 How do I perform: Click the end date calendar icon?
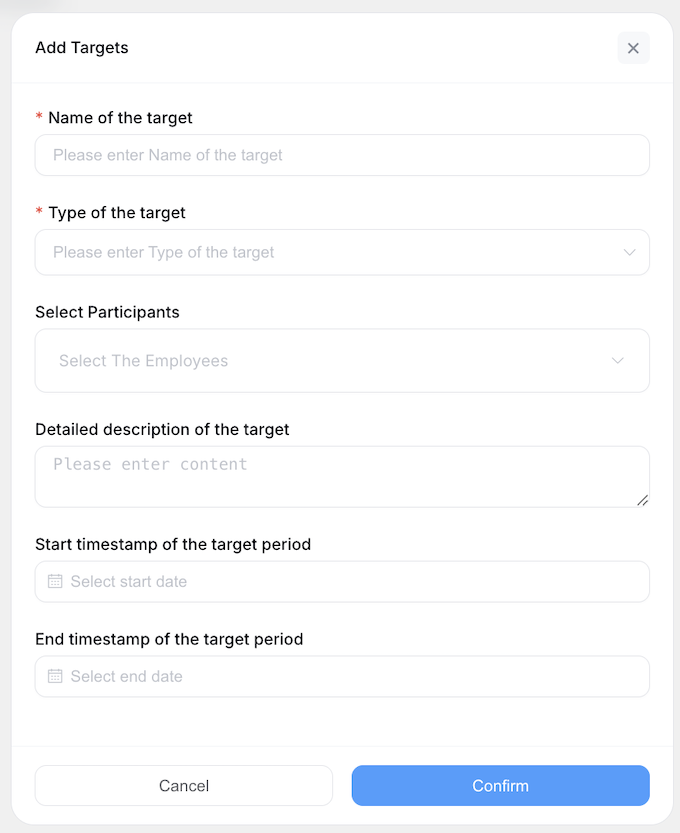55,676
